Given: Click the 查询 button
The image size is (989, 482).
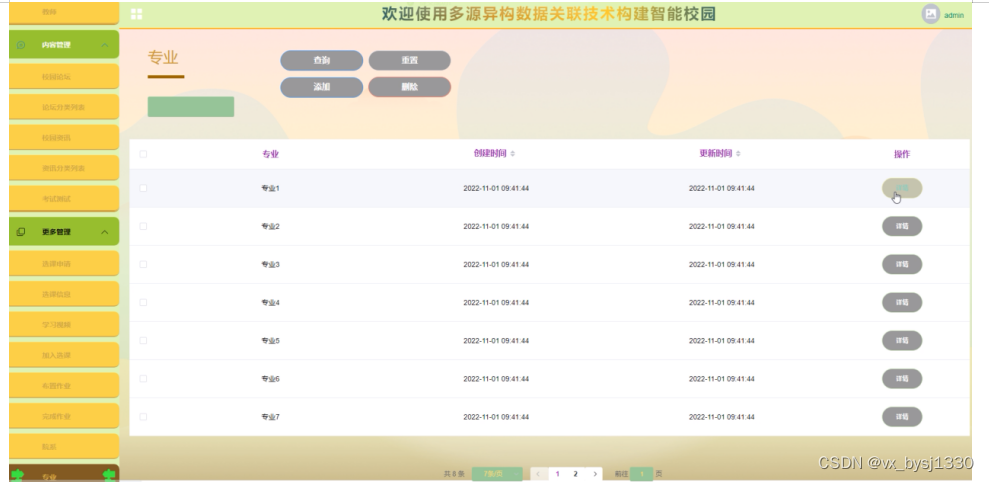Looking at the screenshot, I should [x=322, y=61].
